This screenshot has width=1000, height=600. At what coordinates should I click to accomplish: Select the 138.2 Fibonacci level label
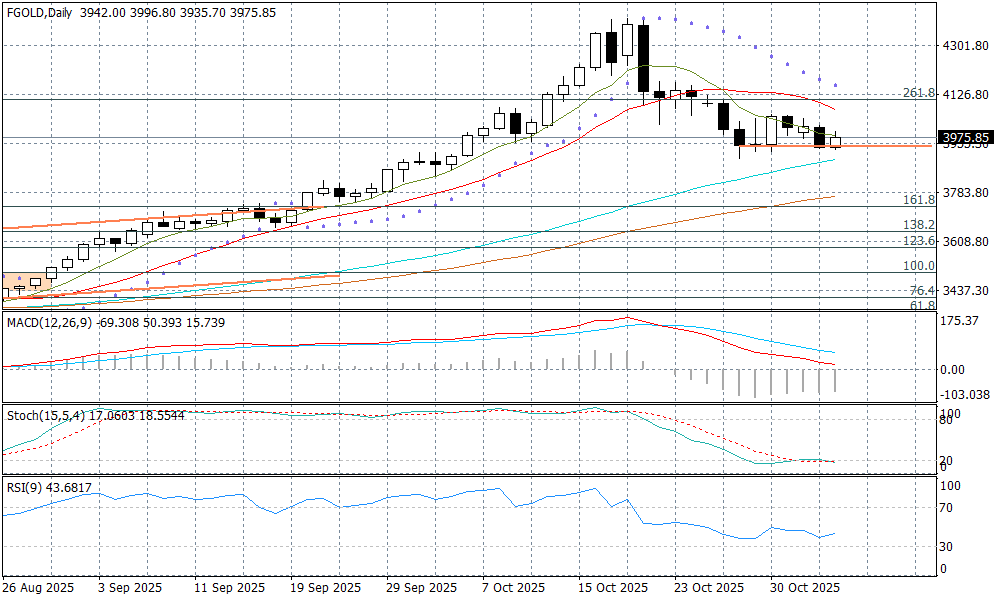tap(918, 225)
